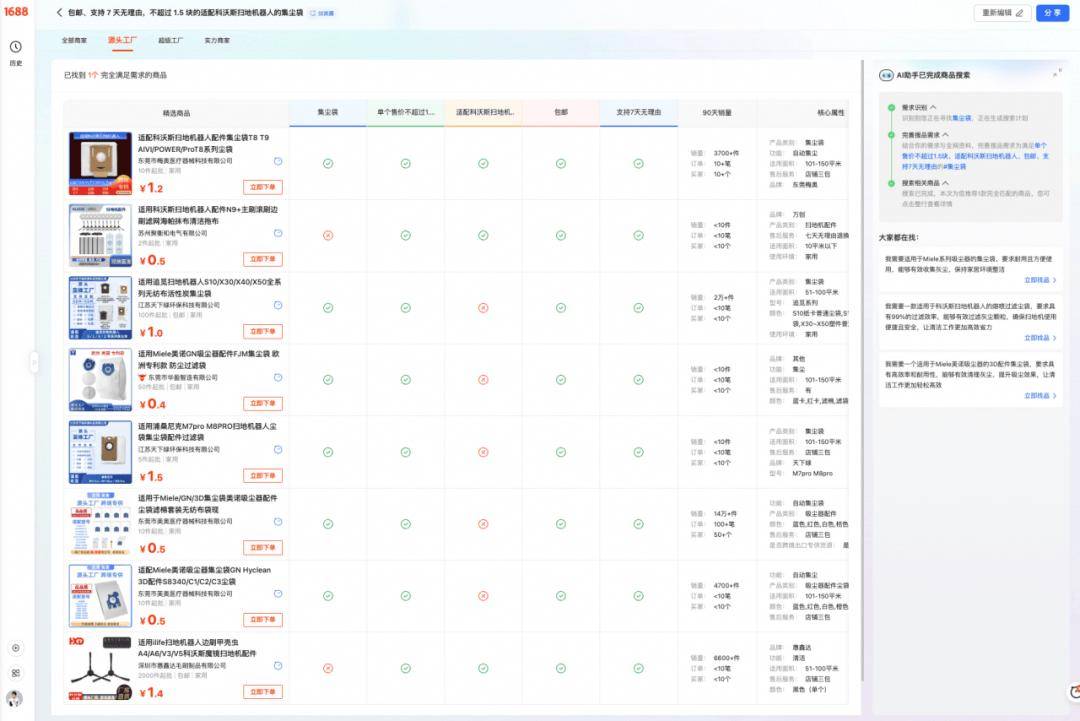Open the product title starting 适用ilife扫地机器人
Viewport: 1080px width, 721px height.
pos(198,647)
